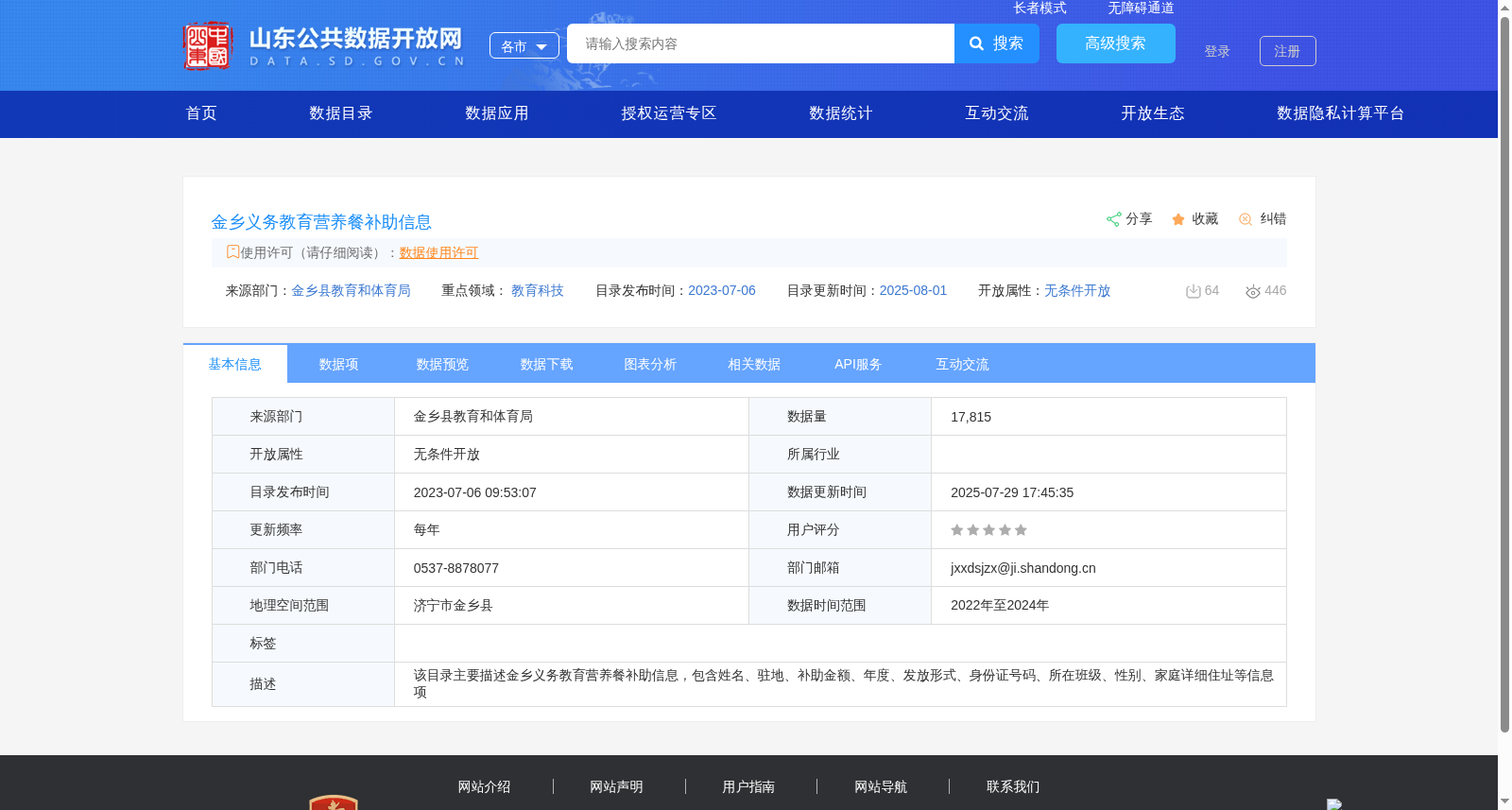Go to the 图表分析 tab
Image resolution: width=1512 pixels, height=810 pixels.
click(650, 364)
